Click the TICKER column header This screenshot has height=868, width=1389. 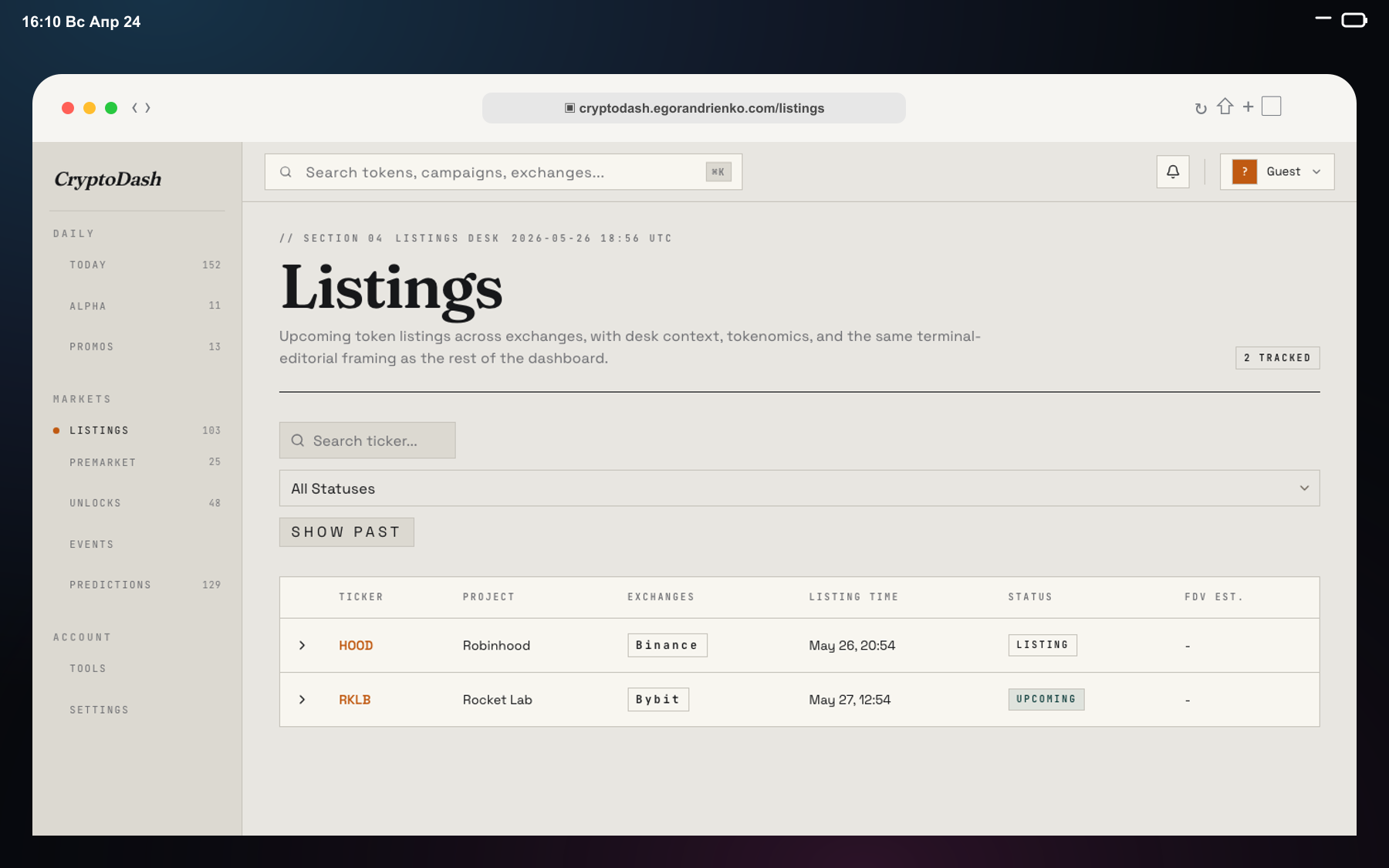361,597
